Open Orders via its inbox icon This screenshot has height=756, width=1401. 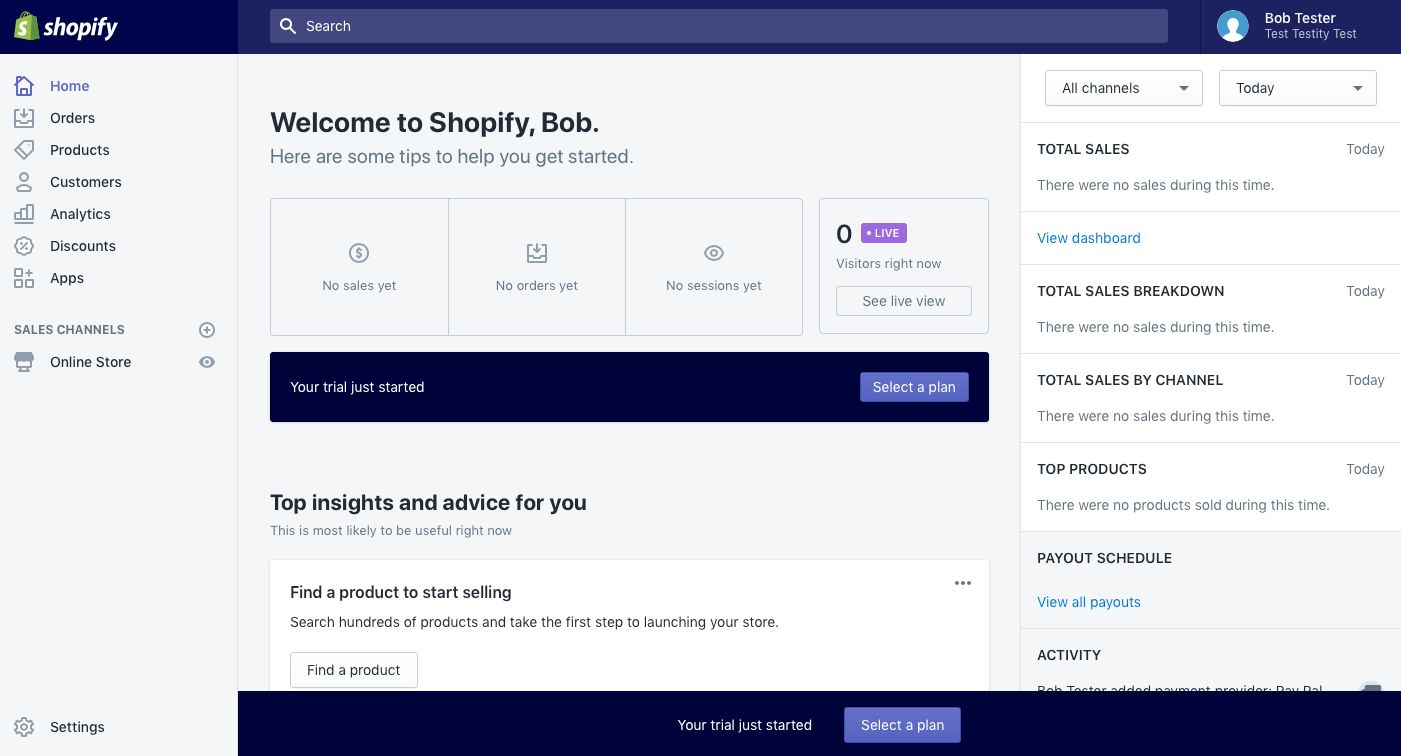coord(24,118)
